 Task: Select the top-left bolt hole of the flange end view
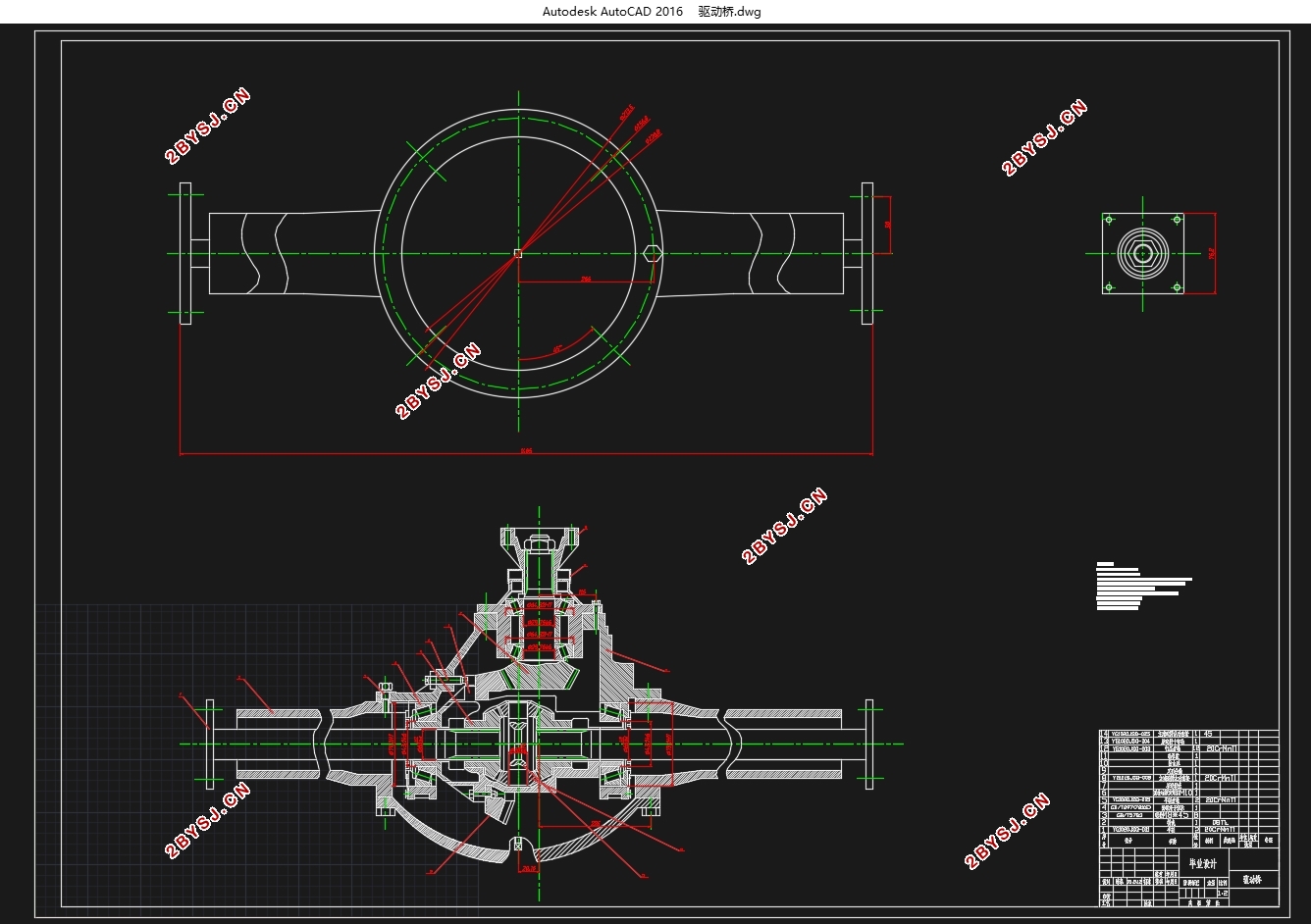[x=1109, y=219]
